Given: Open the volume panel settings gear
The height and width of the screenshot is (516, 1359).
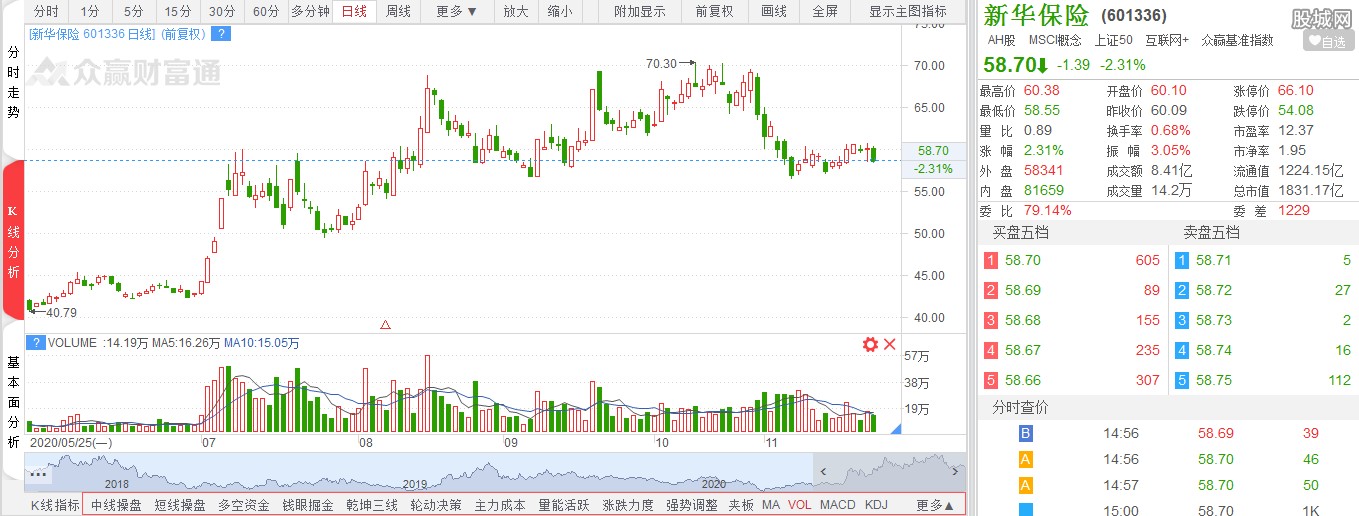Looking at the screenshot, I should click(x=870, y=344).
